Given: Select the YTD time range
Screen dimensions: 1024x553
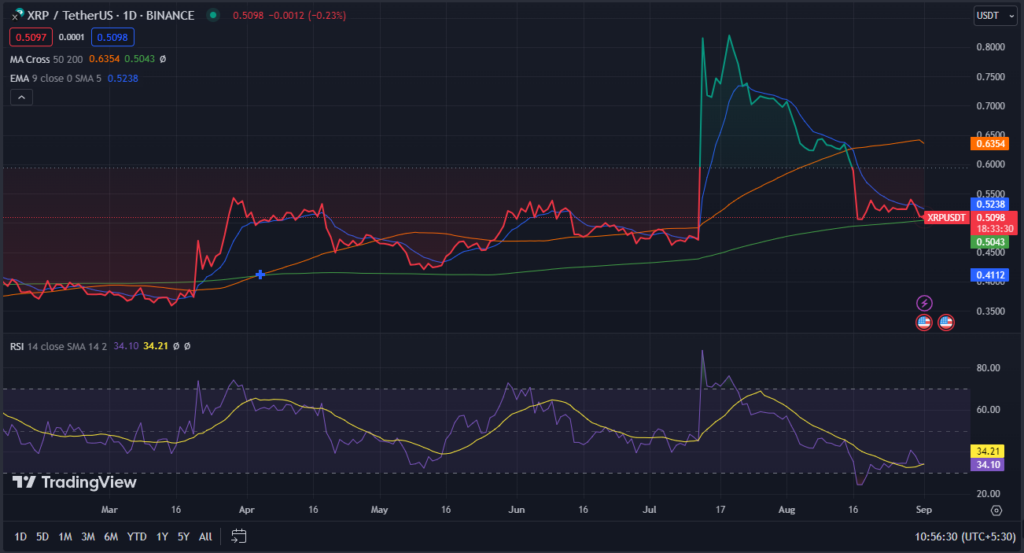Looking at the screenshot, I should pos(137,536).
